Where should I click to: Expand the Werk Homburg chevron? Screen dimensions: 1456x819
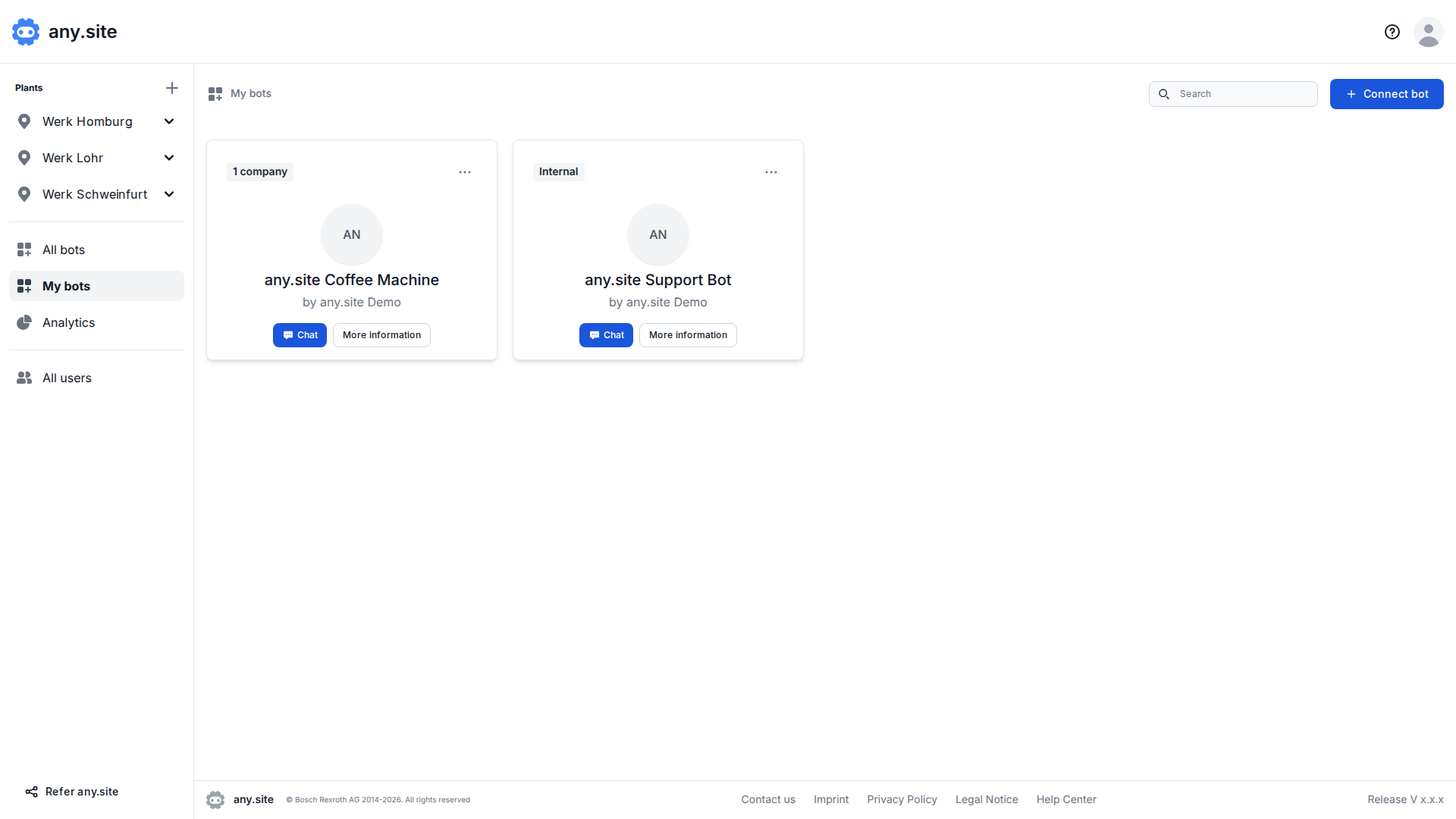tap(169, 121)
